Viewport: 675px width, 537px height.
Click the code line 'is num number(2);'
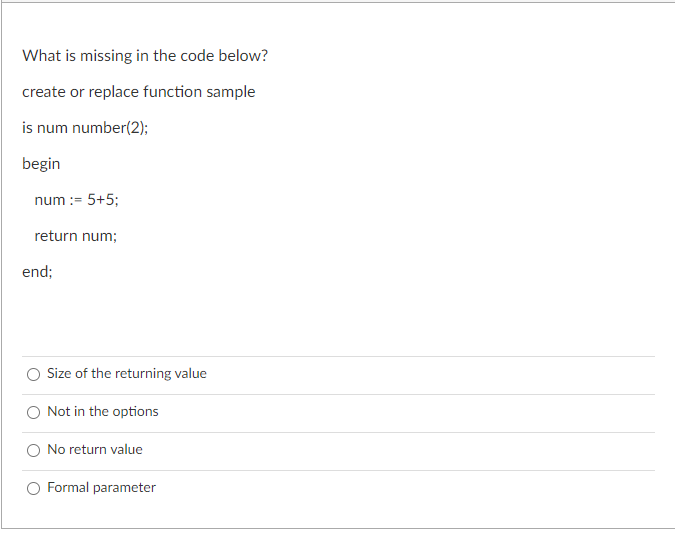pyautogui.click(x=85, y=128)
